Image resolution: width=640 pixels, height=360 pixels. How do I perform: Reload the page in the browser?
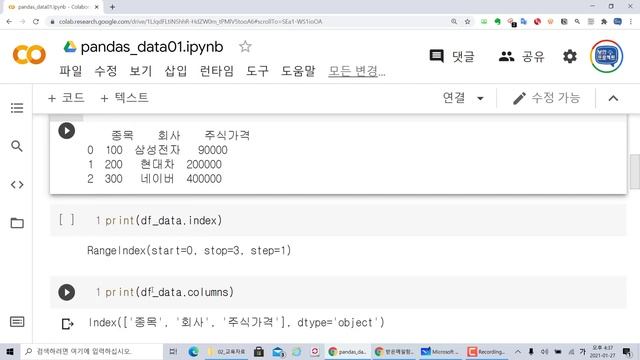click(x=36, y=22)
